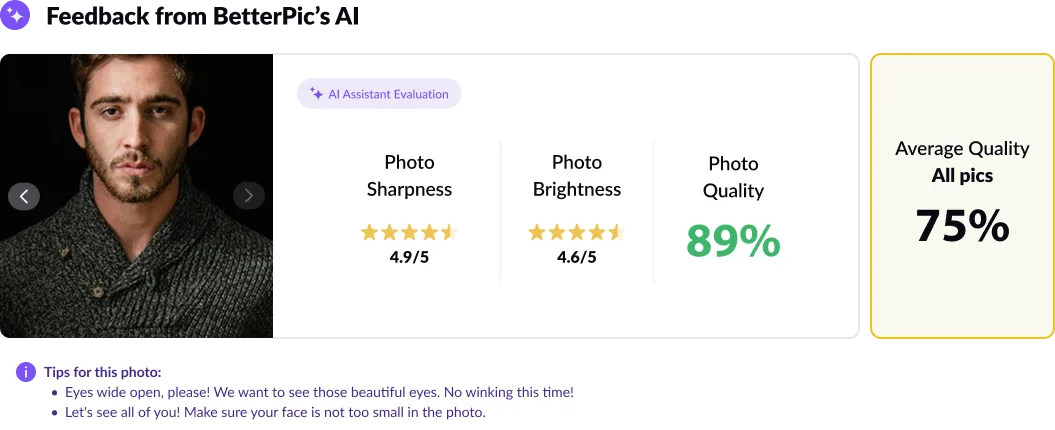Click the 4.6/5 brightness score

pos(577,257)
